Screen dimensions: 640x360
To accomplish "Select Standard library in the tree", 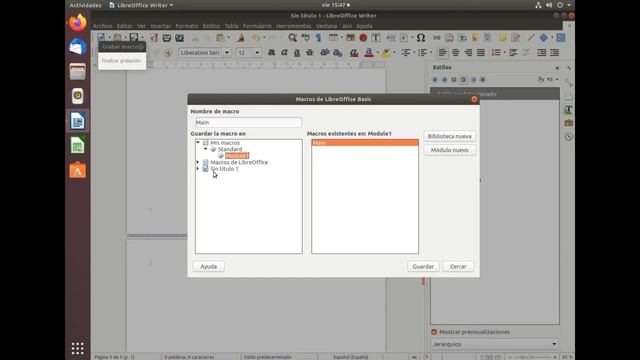I will 230,149.
